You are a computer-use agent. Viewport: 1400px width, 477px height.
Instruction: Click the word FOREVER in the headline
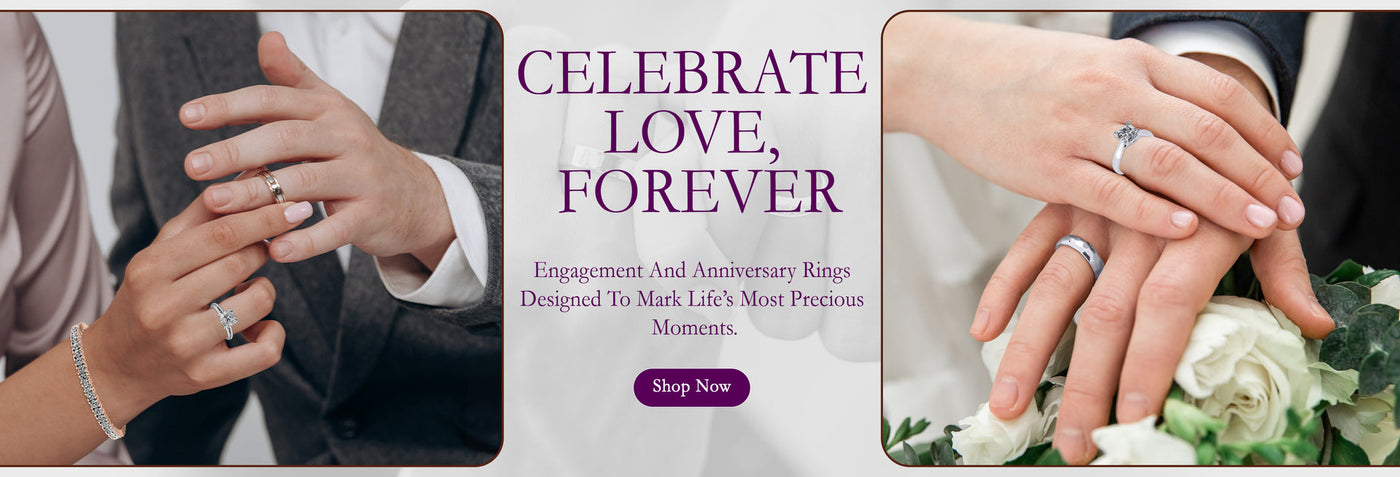(x=700, y=191)
